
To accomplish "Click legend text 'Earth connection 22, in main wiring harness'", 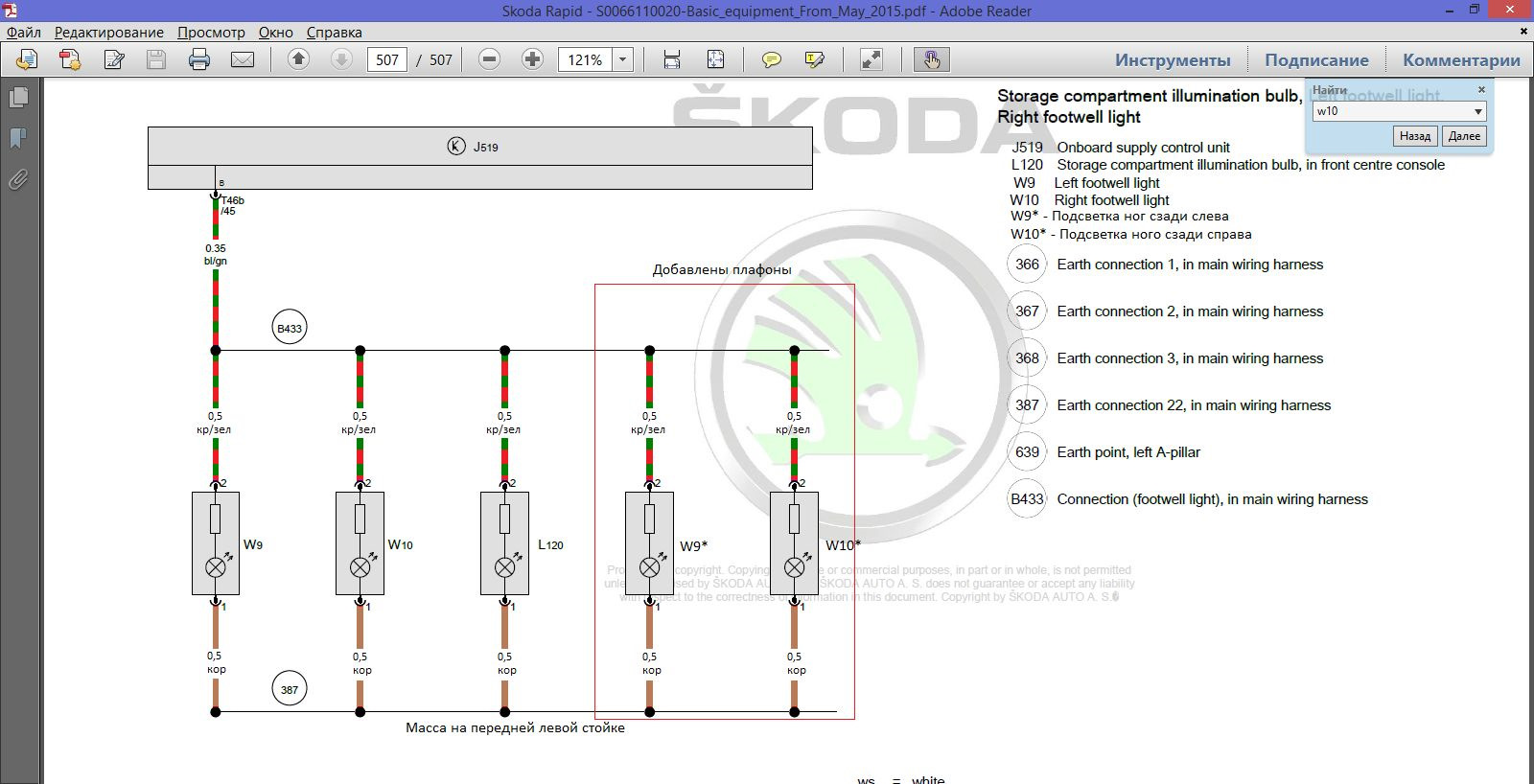I will click(x=1194, y=405).
